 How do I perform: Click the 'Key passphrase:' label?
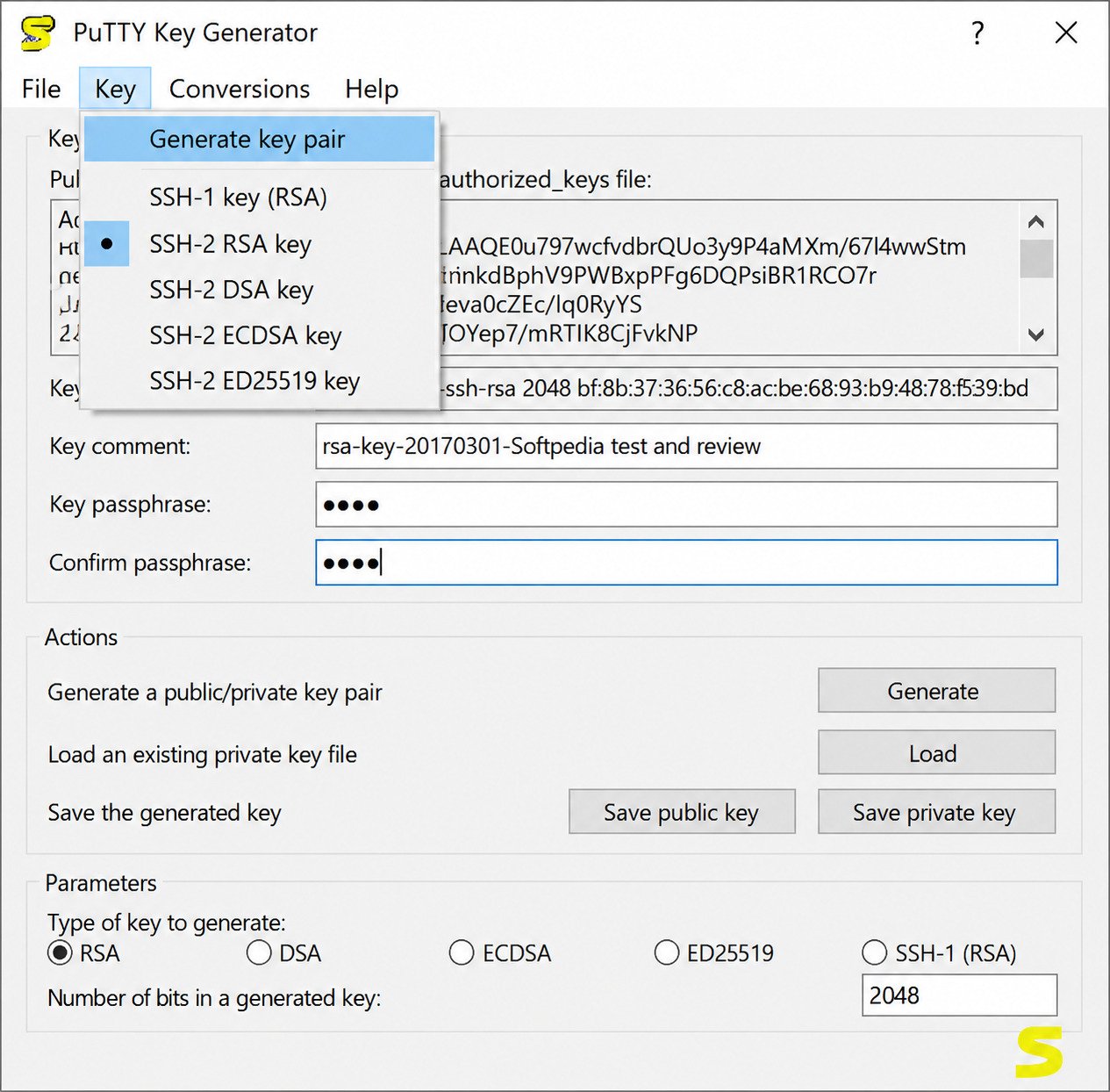pyautogui.click(x=131, y=504)
